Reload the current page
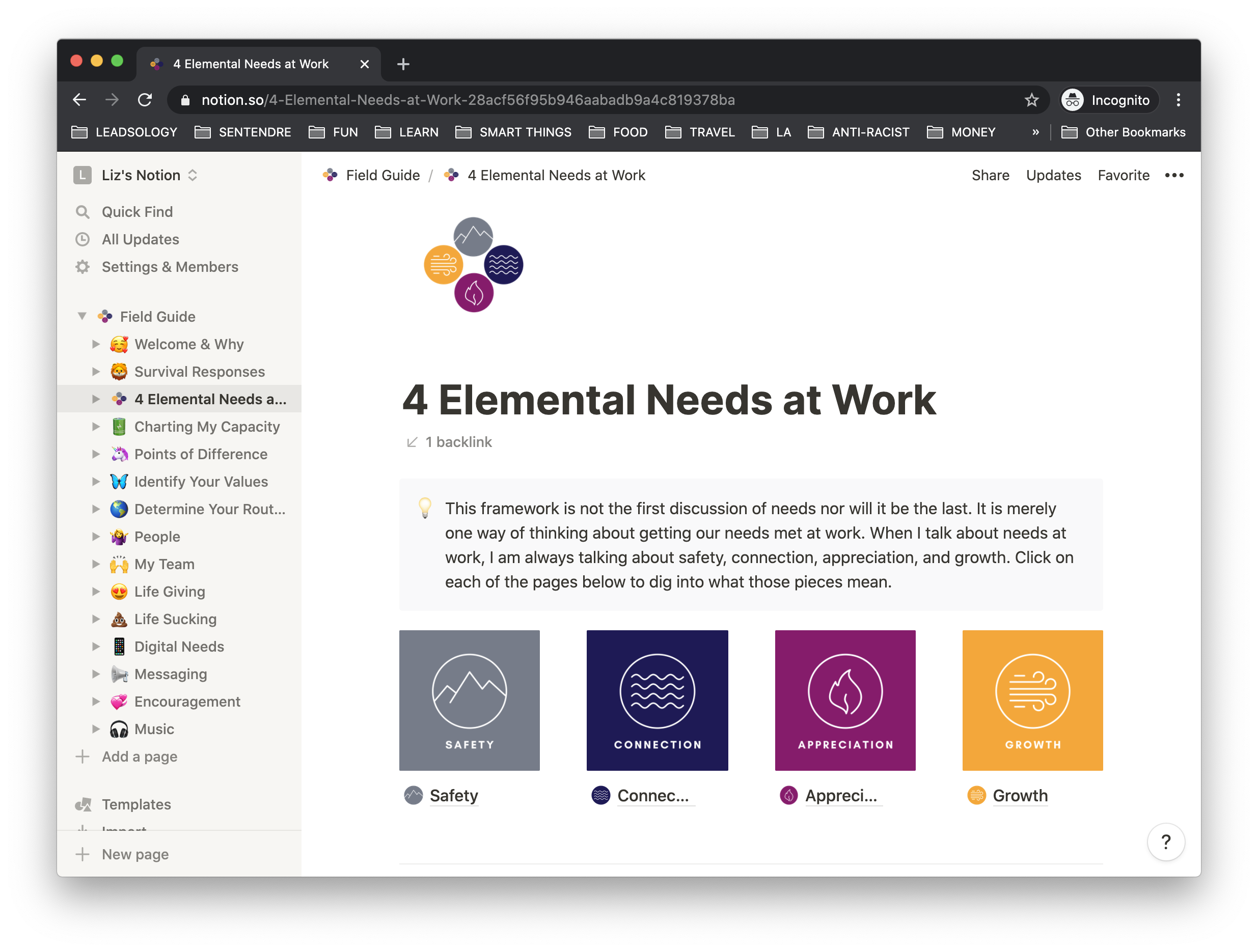This screenshot has height=952, width=1258. point(145,99)
